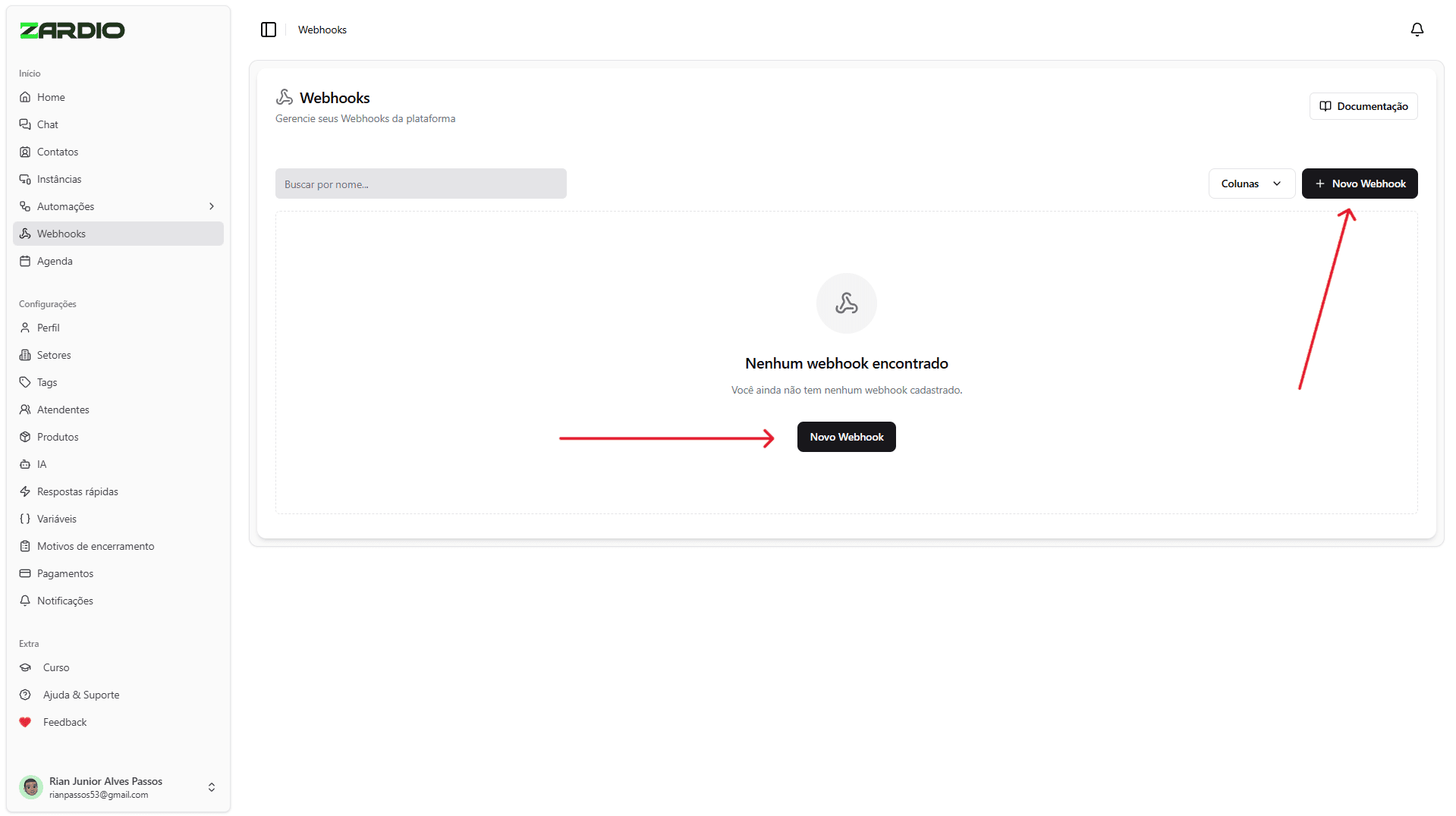The width and height of the screenshot is (1456, 816).
Task: Open the Colunas dropdown
Action: tap(1251, 183)
